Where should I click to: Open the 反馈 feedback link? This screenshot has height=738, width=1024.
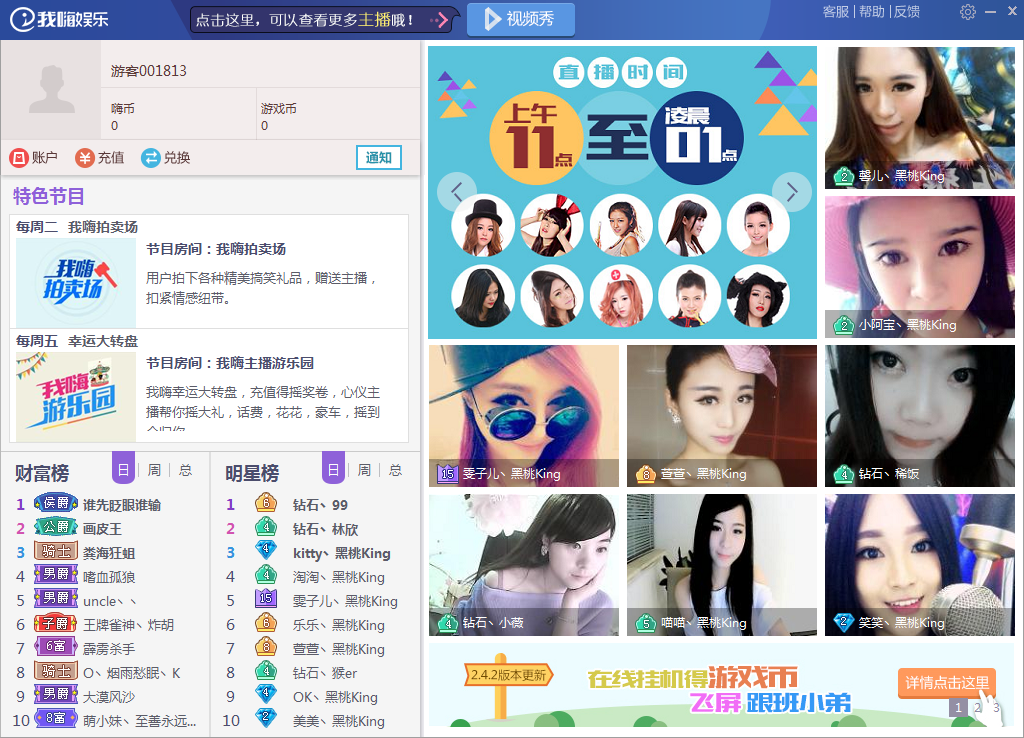pyautogui.click(x=906, y=12)
